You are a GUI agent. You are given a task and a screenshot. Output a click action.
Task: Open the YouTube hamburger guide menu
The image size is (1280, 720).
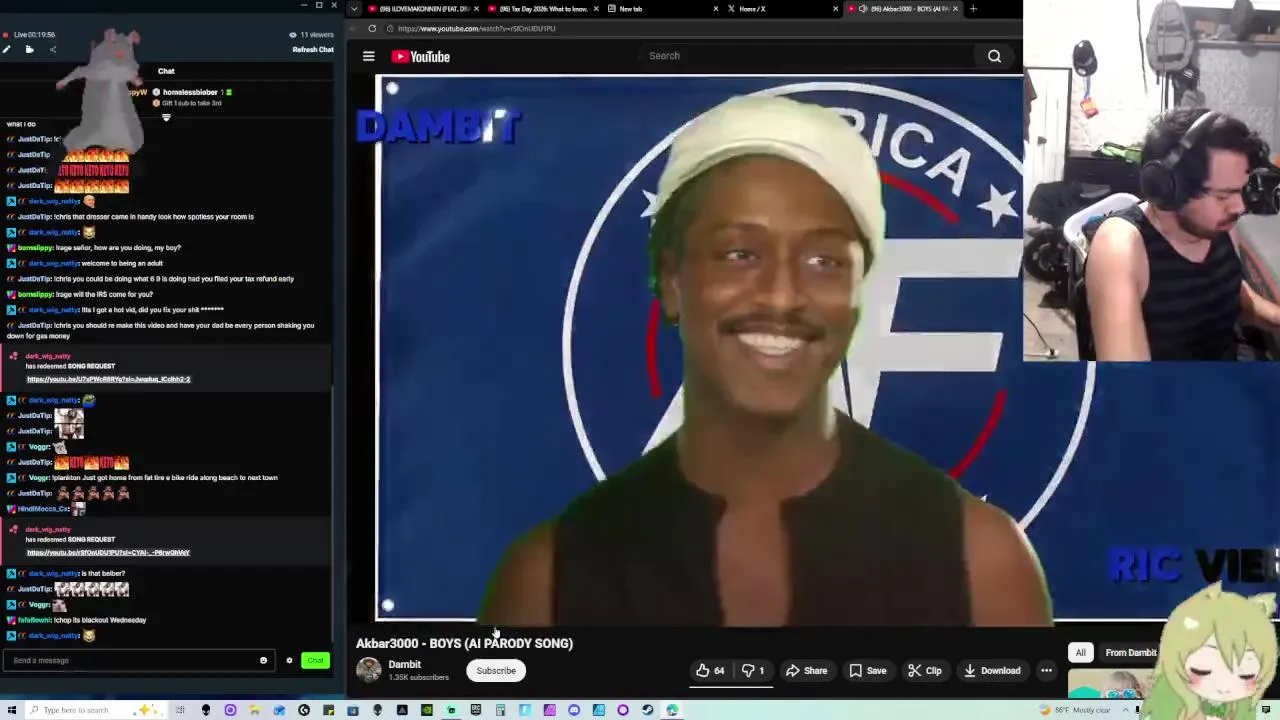368,57
